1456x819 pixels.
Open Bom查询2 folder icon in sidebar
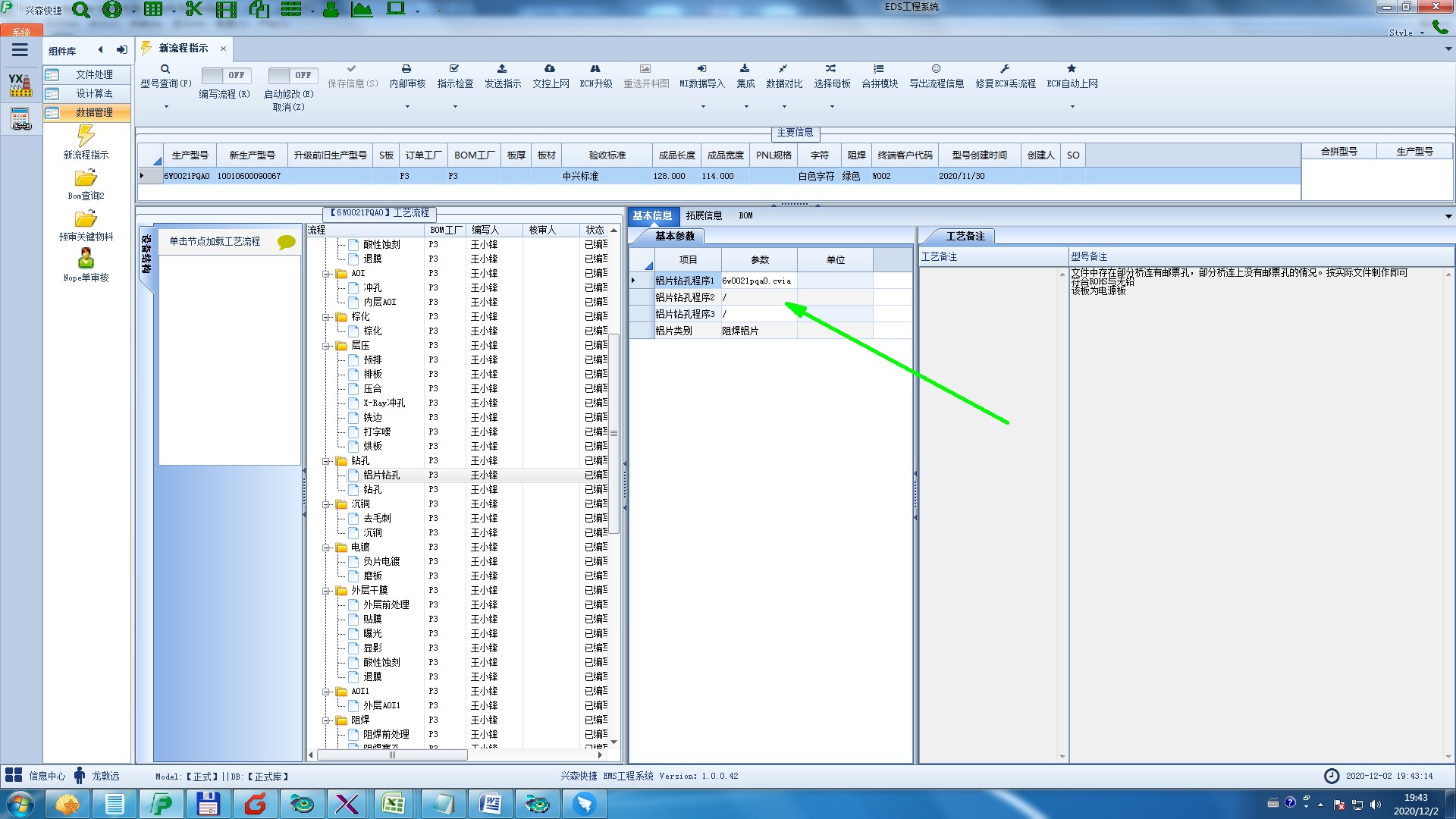pyautogui.click(x=86, y=179)
